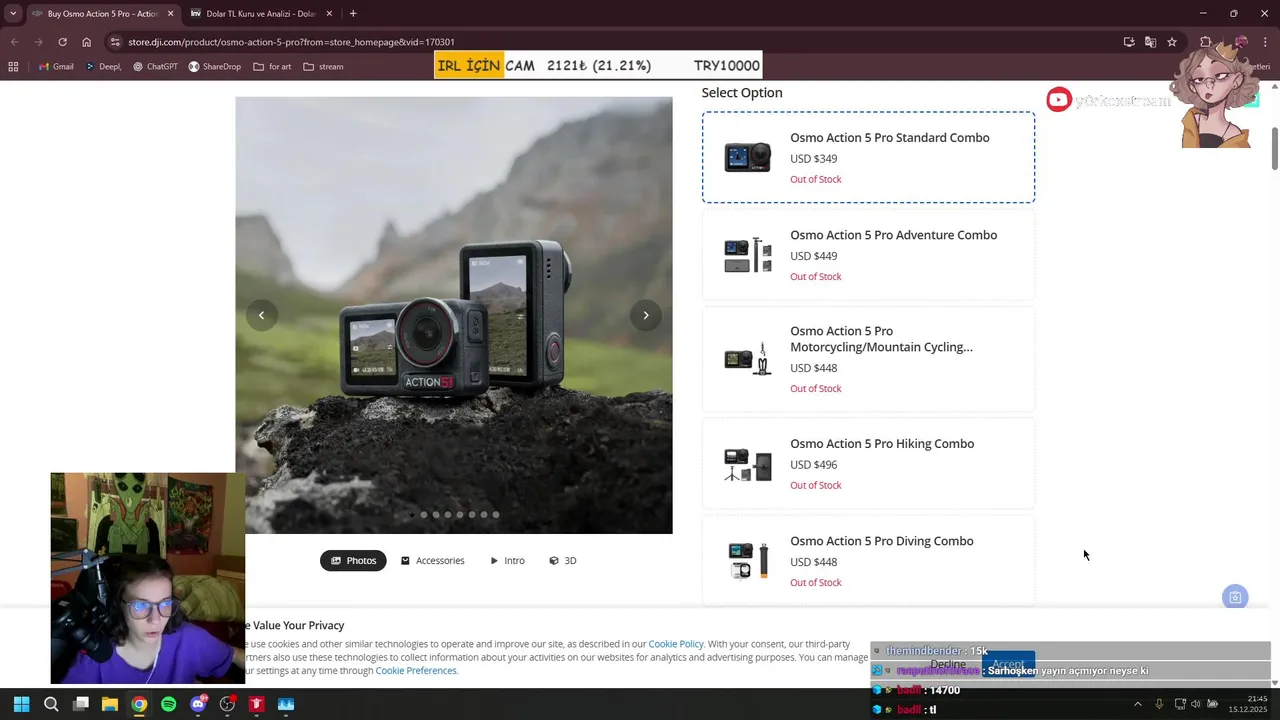The image size is (1280, 720).
Task: Go to the browser home page
Action: point(87,42)
